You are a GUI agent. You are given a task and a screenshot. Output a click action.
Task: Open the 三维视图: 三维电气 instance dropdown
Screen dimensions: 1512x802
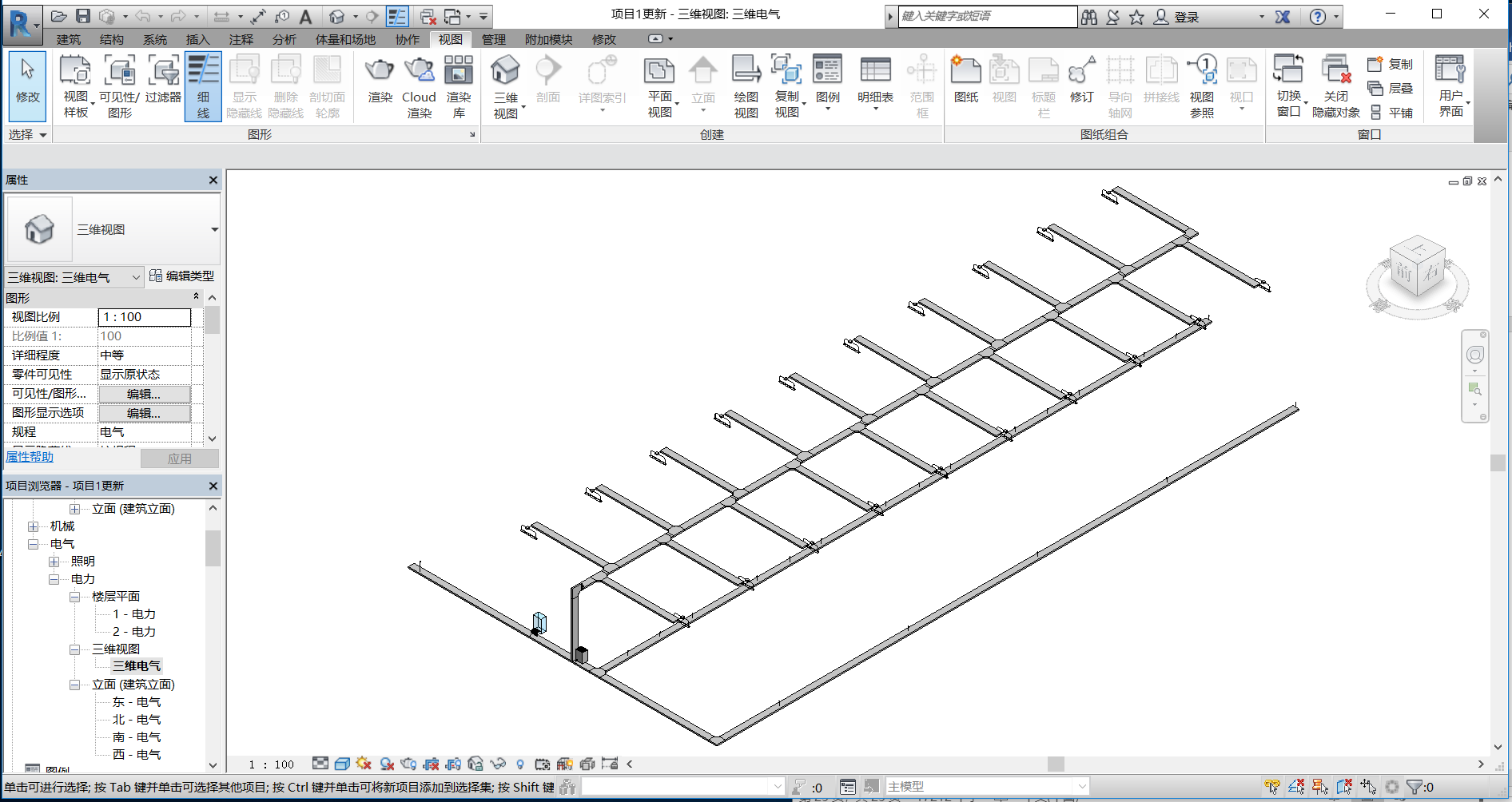(74, 277)
